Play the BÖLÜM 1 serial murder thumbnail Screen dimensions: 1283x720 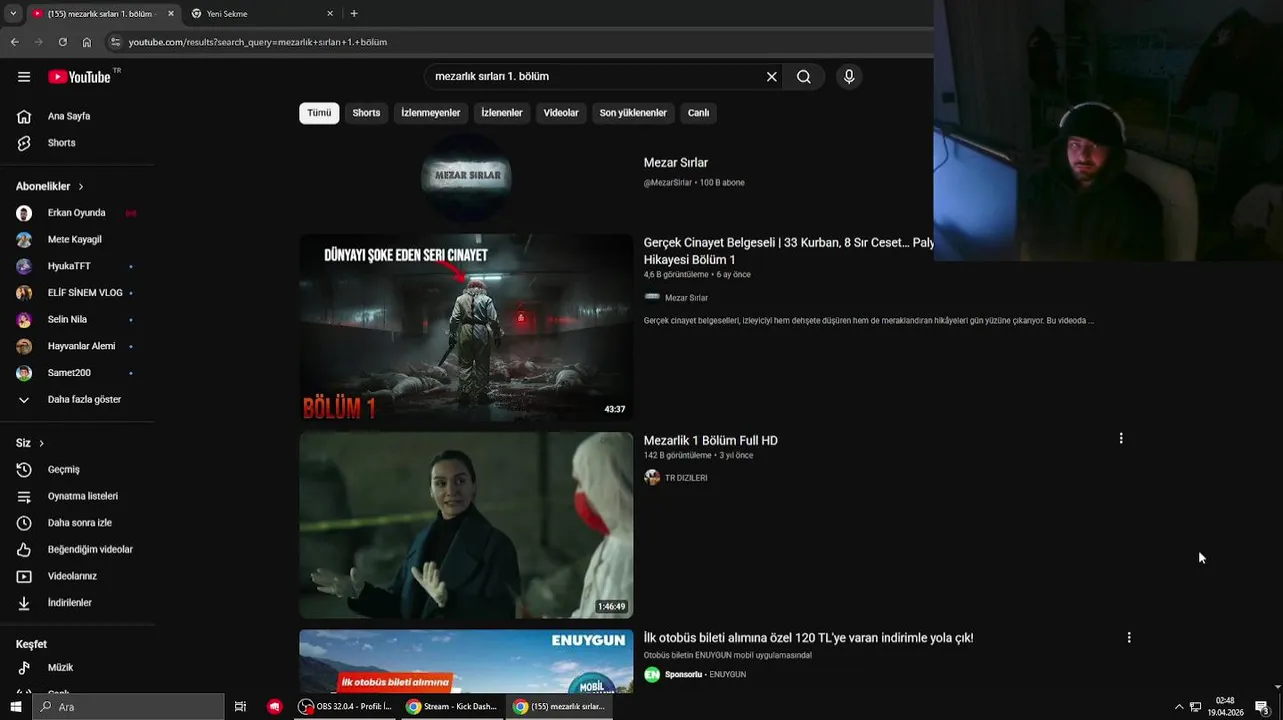pos(466,327)
